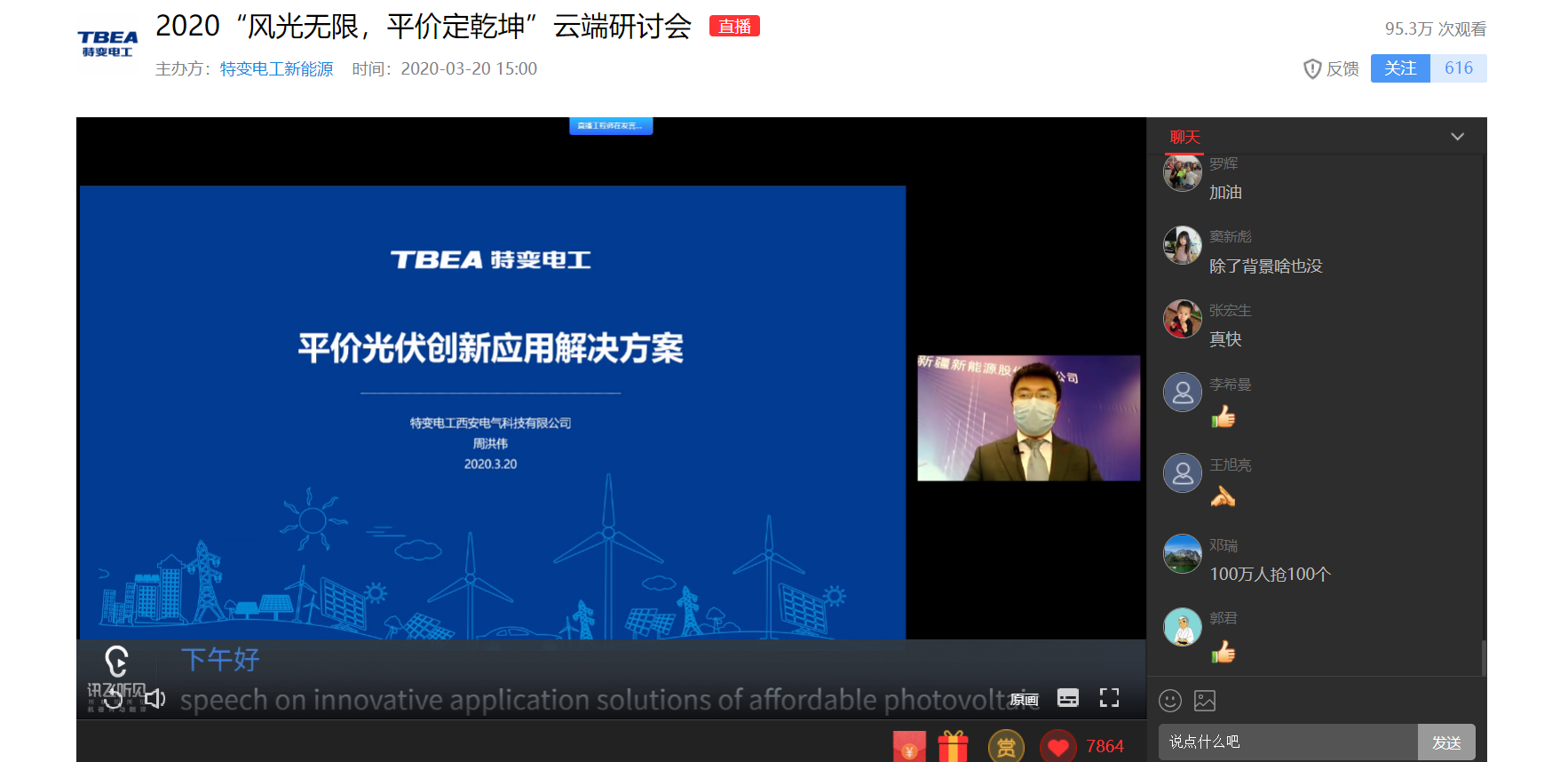Like the stream with the heart icon
This screenshot has width=1568, height=762.
[x=1057, y=747]
